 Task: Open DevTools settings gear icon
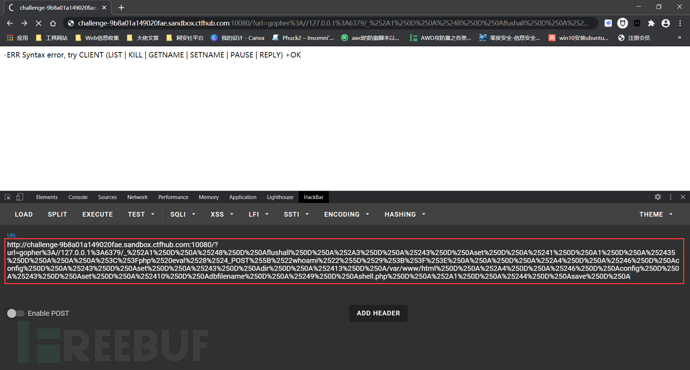click(x=657, y=197)
